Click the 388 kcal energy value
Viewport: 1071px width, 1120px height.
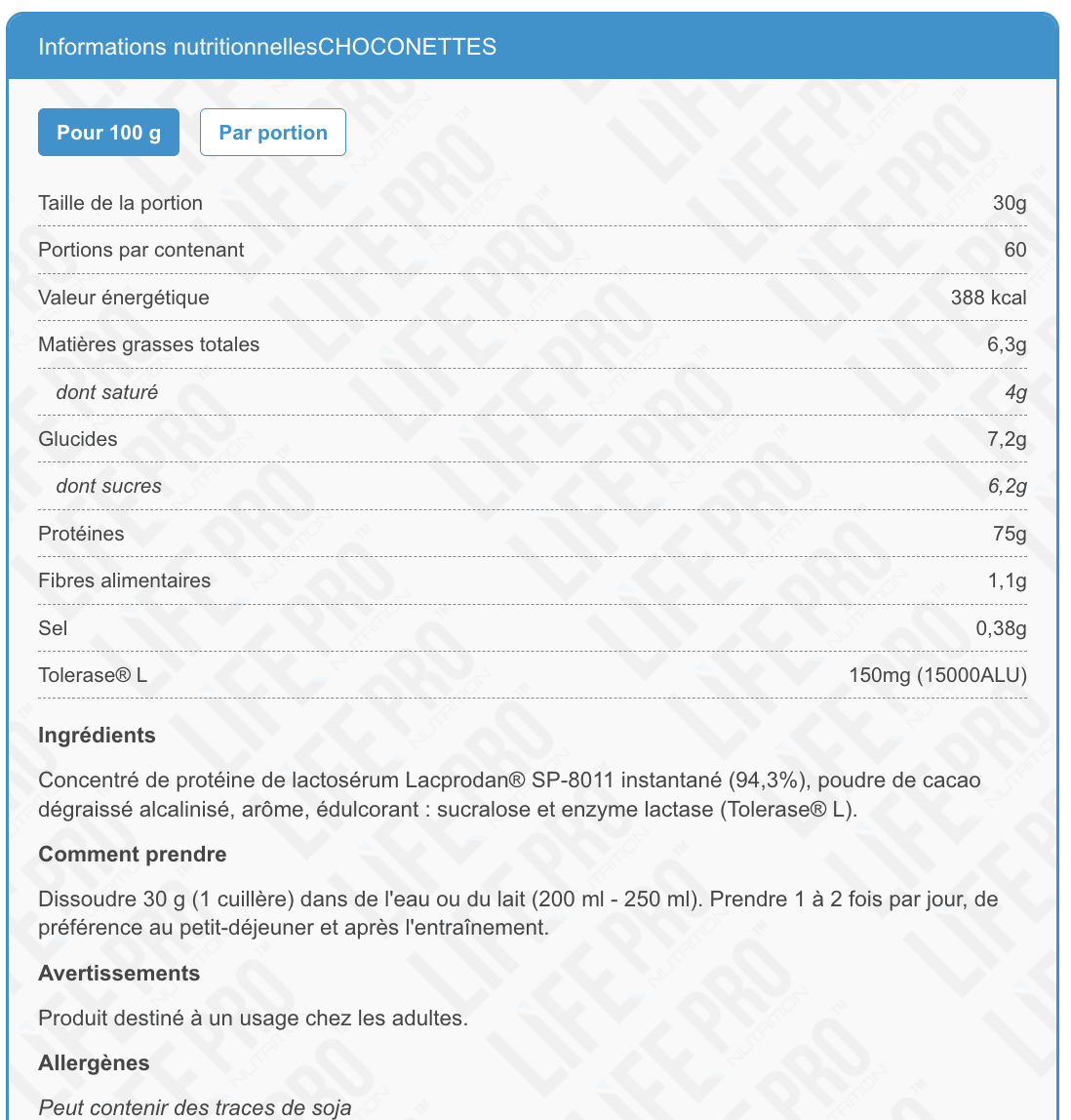point(988,298)
